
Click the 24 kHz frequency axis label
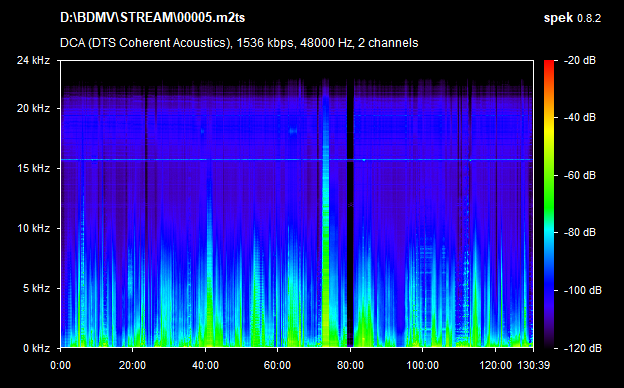[x=33, y=60]
